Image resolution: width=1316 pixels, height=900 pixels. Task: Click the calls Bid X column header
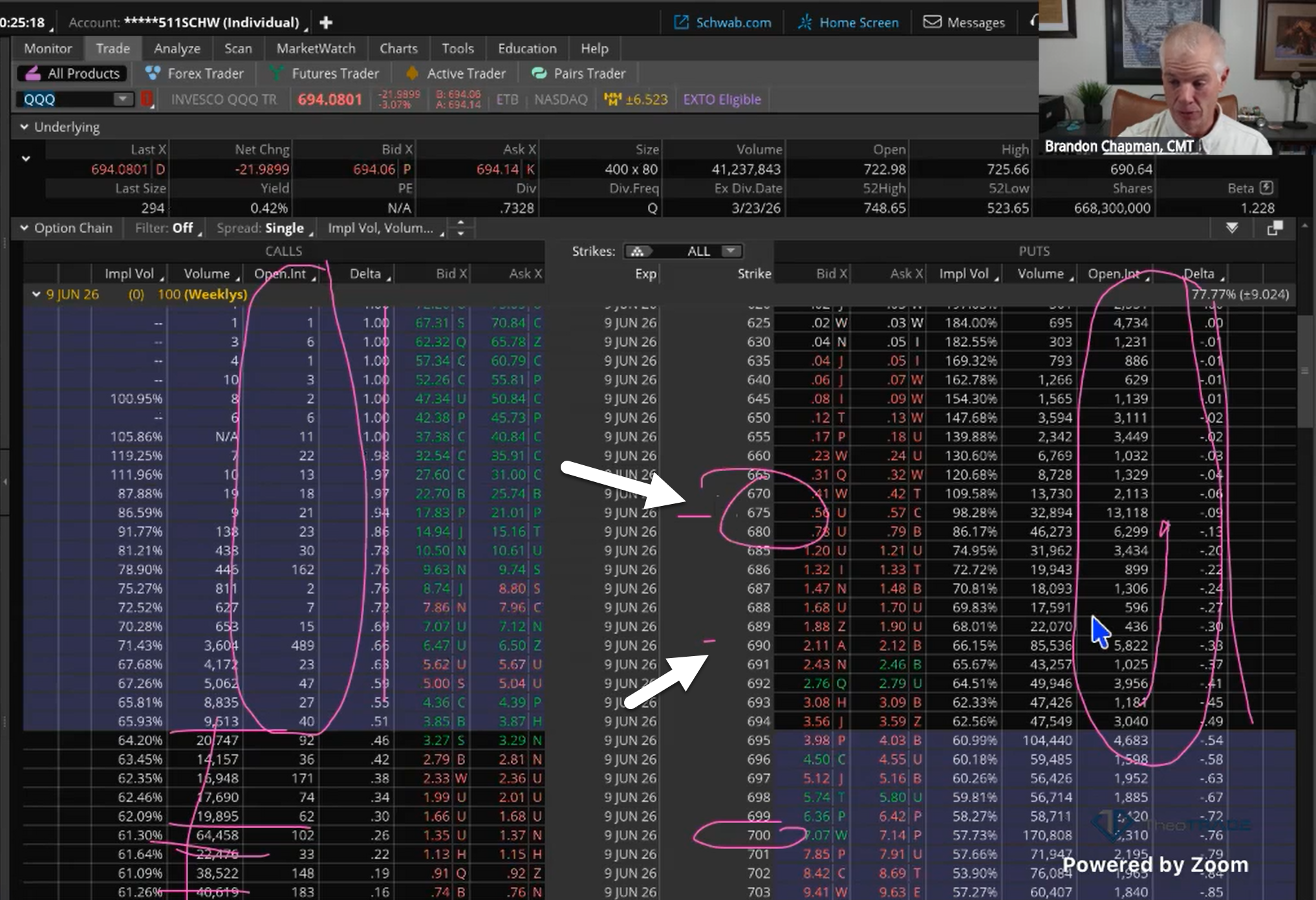click(451, 274)
